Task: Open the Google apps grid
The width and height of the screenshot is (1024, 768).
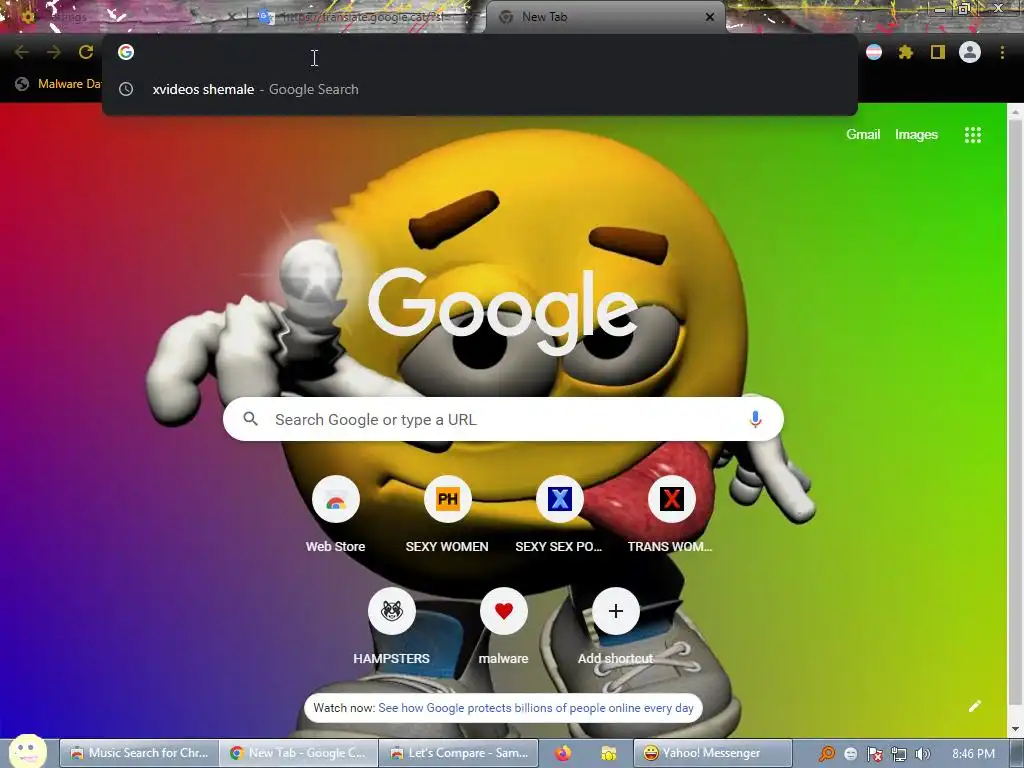Action: (x=972, y=135)
